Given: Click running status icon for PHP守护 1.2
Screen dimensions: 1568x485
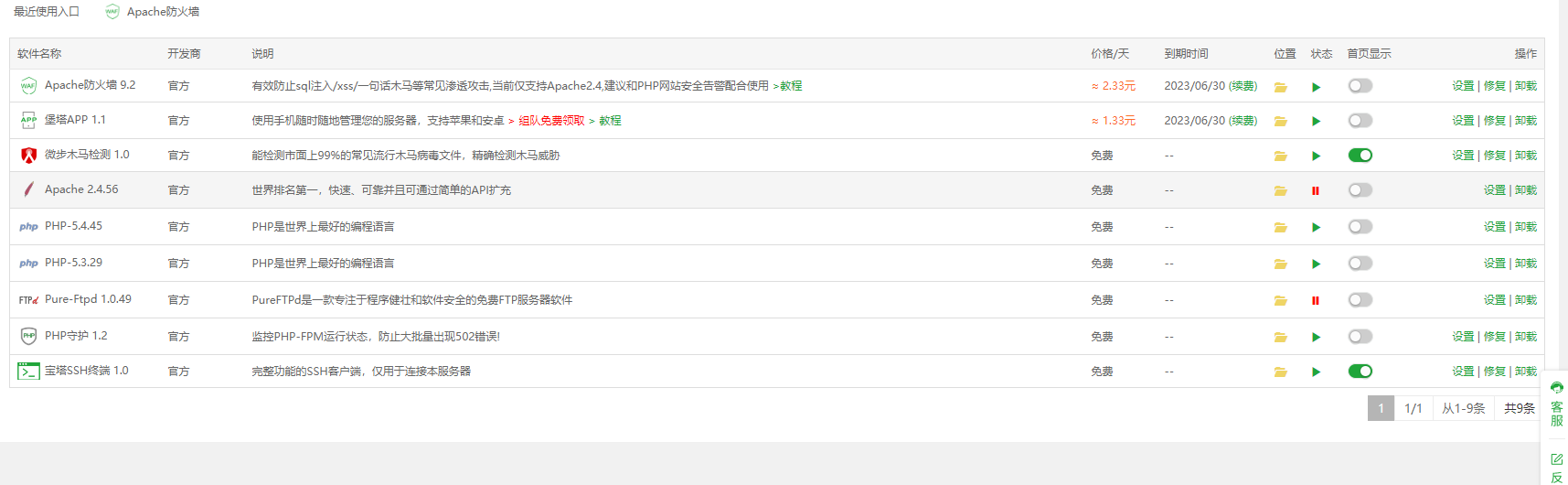Looking at the screenshot, I should (1316, 337).
